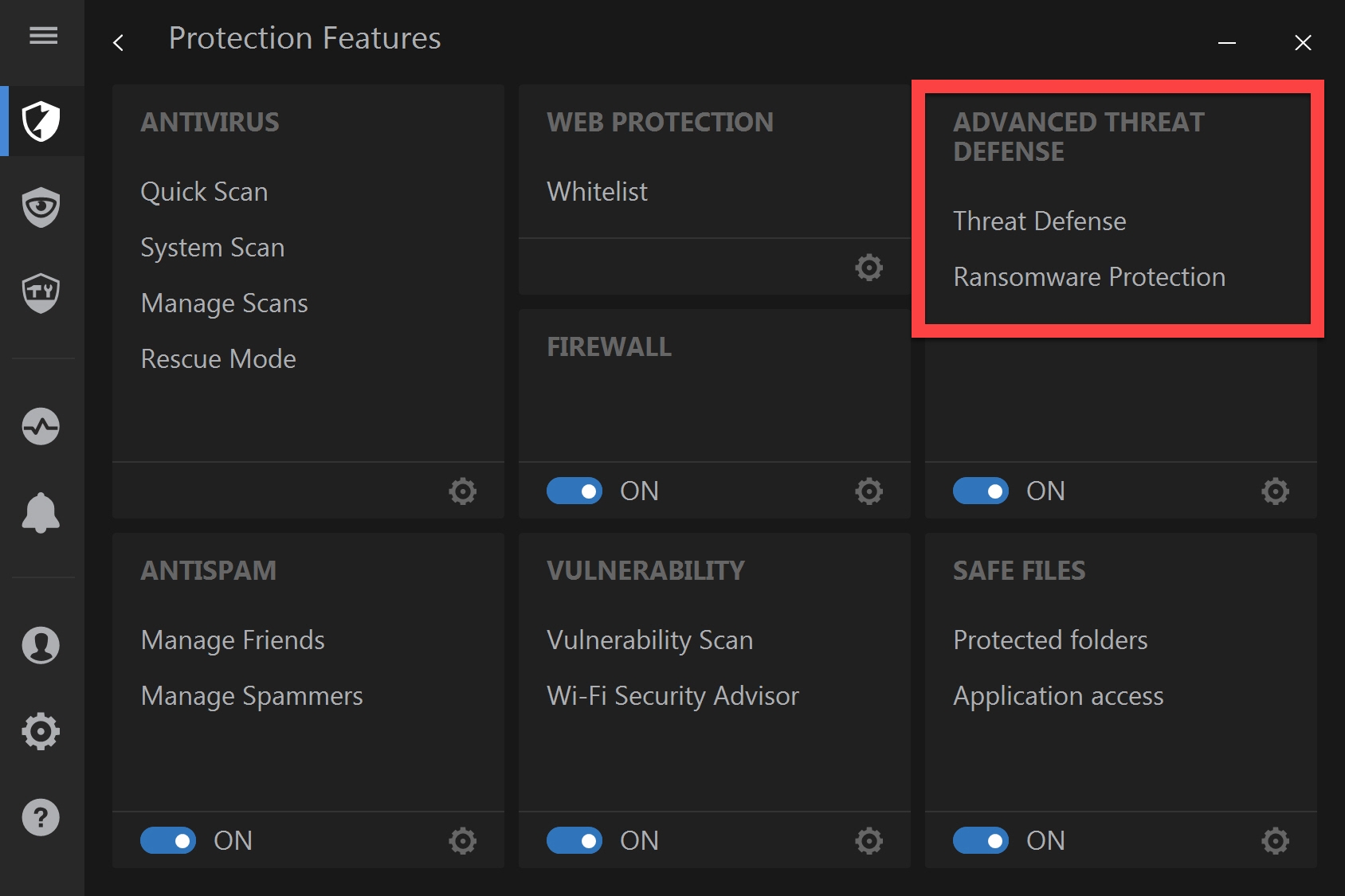This screenshot has width=1345, height=896.
Task: Open the Web Protection settings gear
Action: [869, 268]
